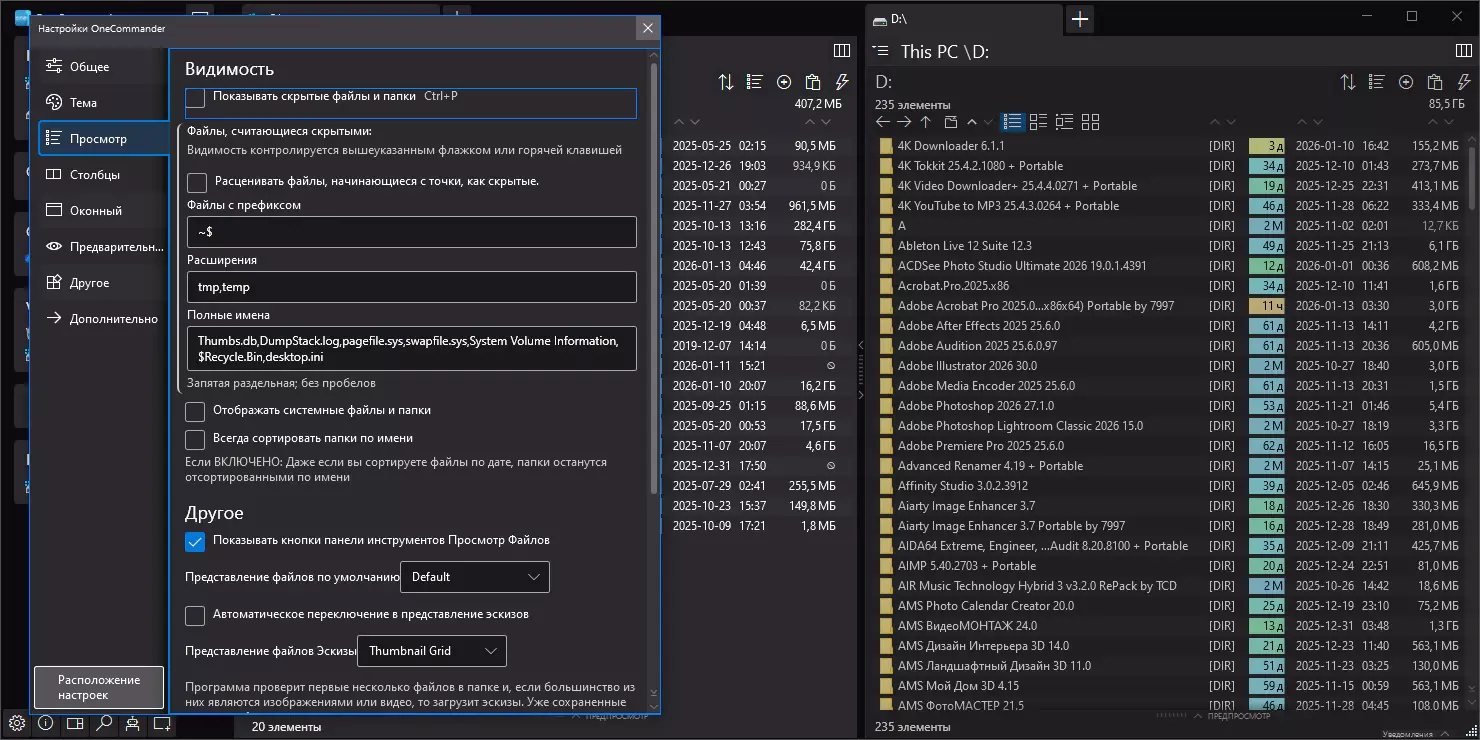Switch to the Тема settings section
Viewport: 1480px width, 740px height.
[x=83, y=103]
